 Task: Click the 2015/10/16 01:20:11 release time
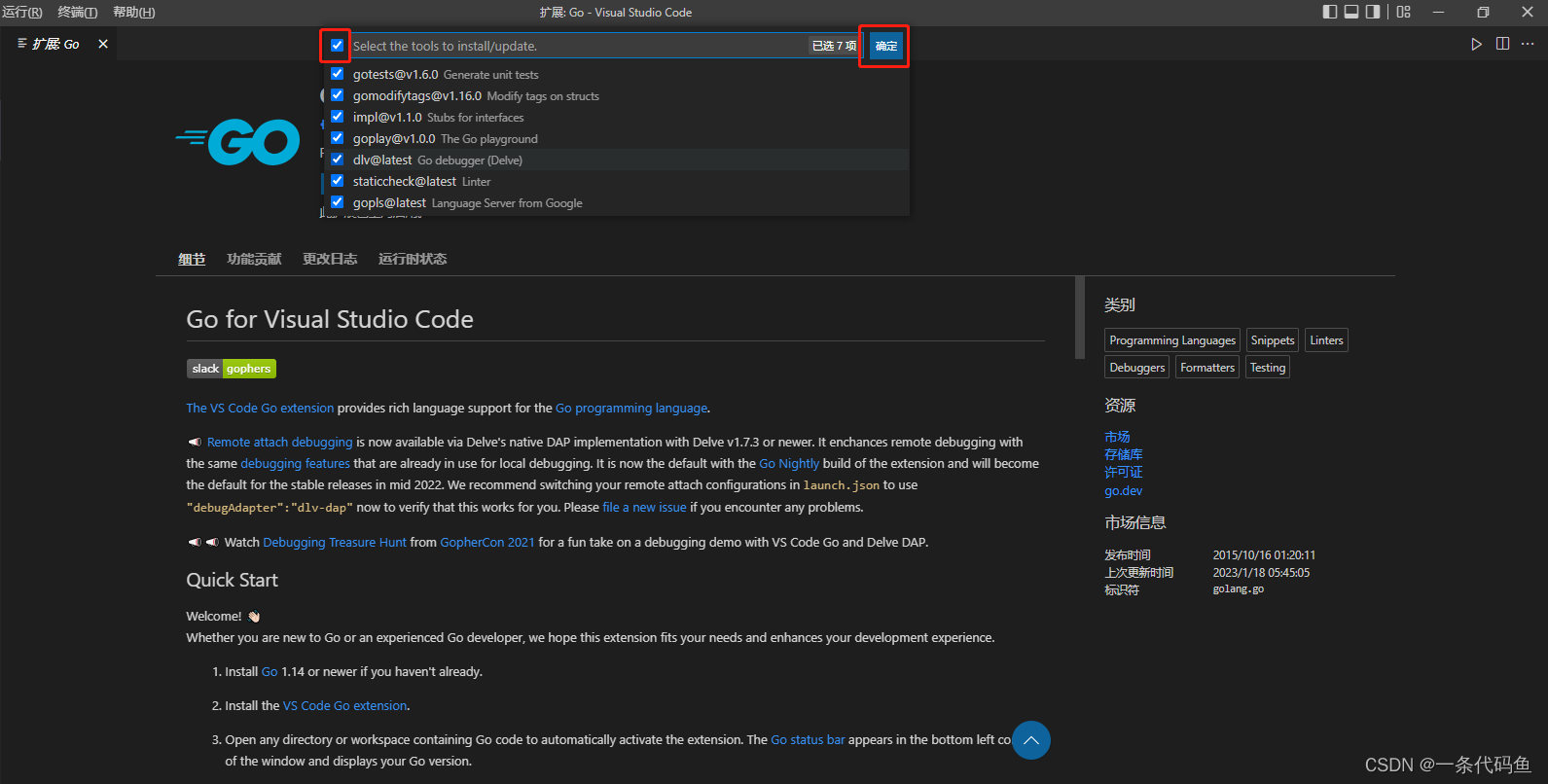tap(1264, 555)
